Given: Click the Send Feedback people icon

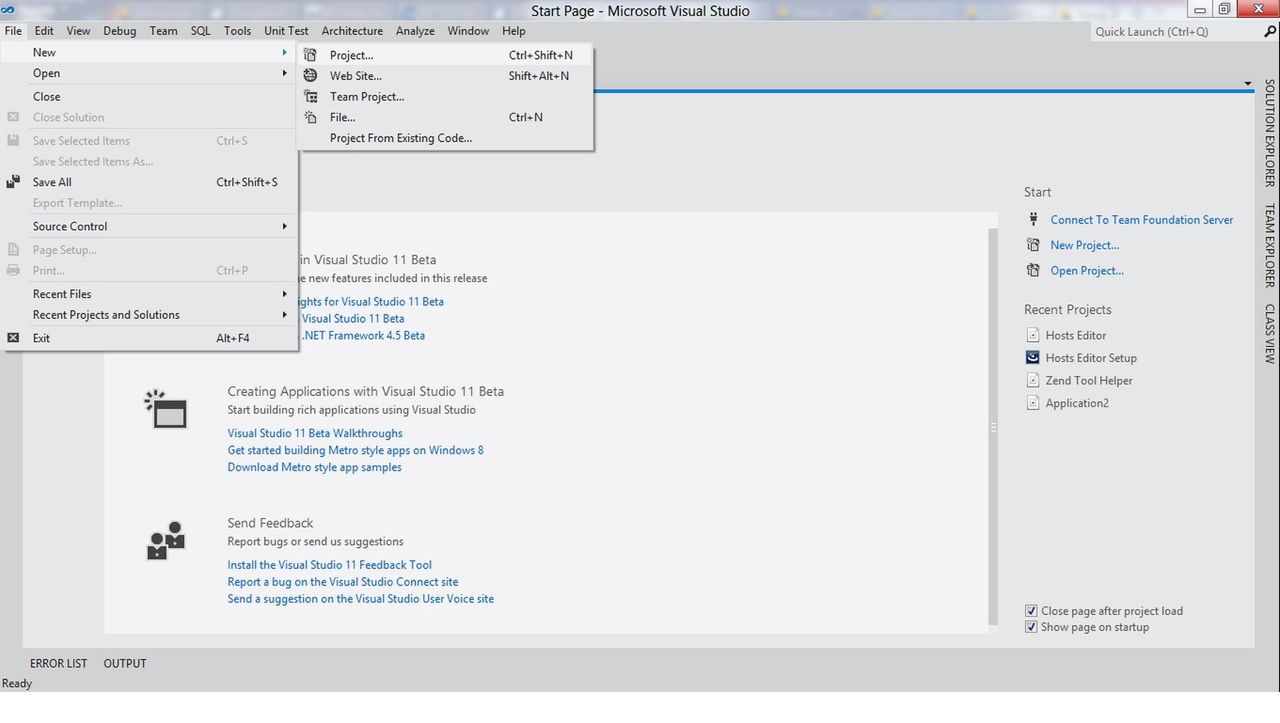Looking at the screenshot, I should [x=166, y=540].
